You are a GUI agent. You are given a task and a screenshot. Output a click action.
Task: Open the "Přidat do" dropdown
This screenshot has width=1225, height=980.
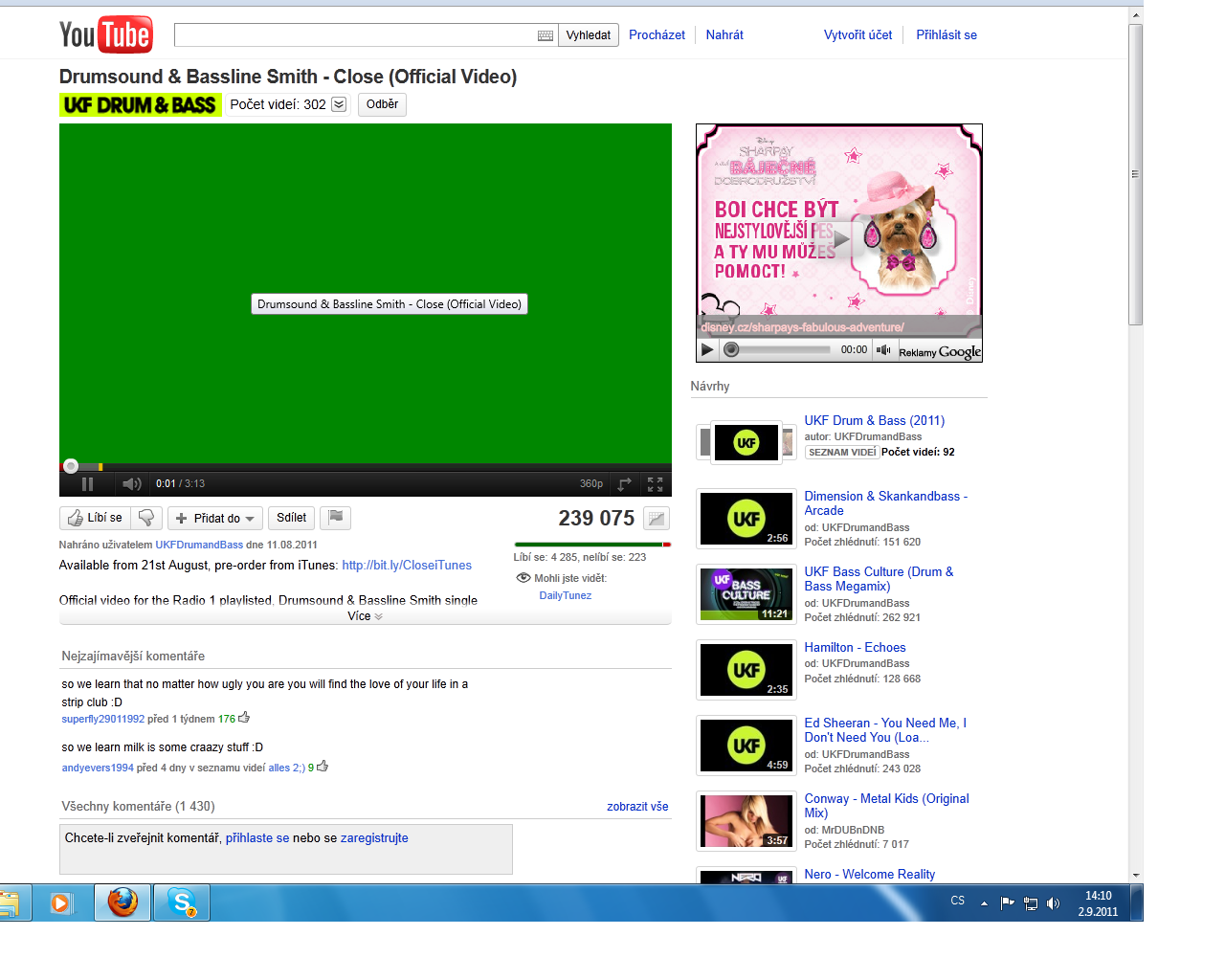pyautogui.click(x=215, y=519)
